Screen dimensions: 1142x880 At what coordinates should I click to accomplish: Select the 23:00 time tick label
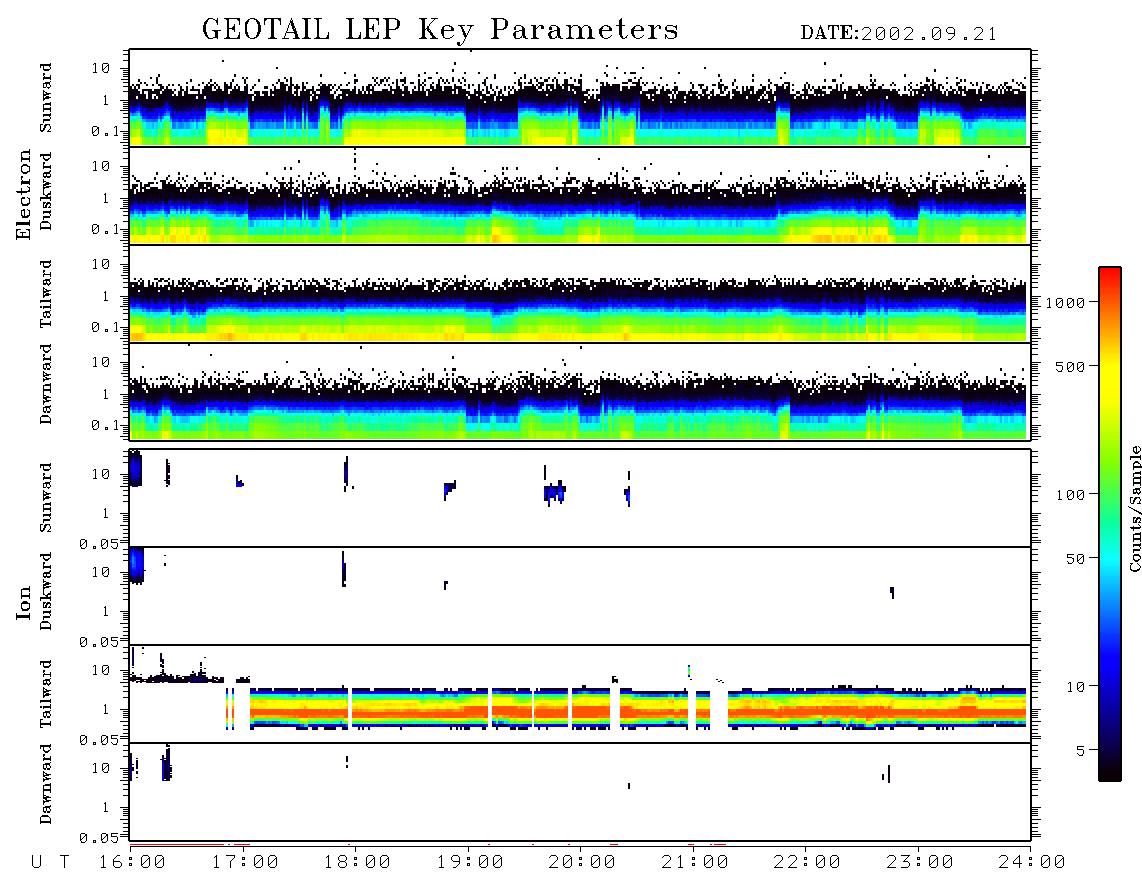point(920,863)
